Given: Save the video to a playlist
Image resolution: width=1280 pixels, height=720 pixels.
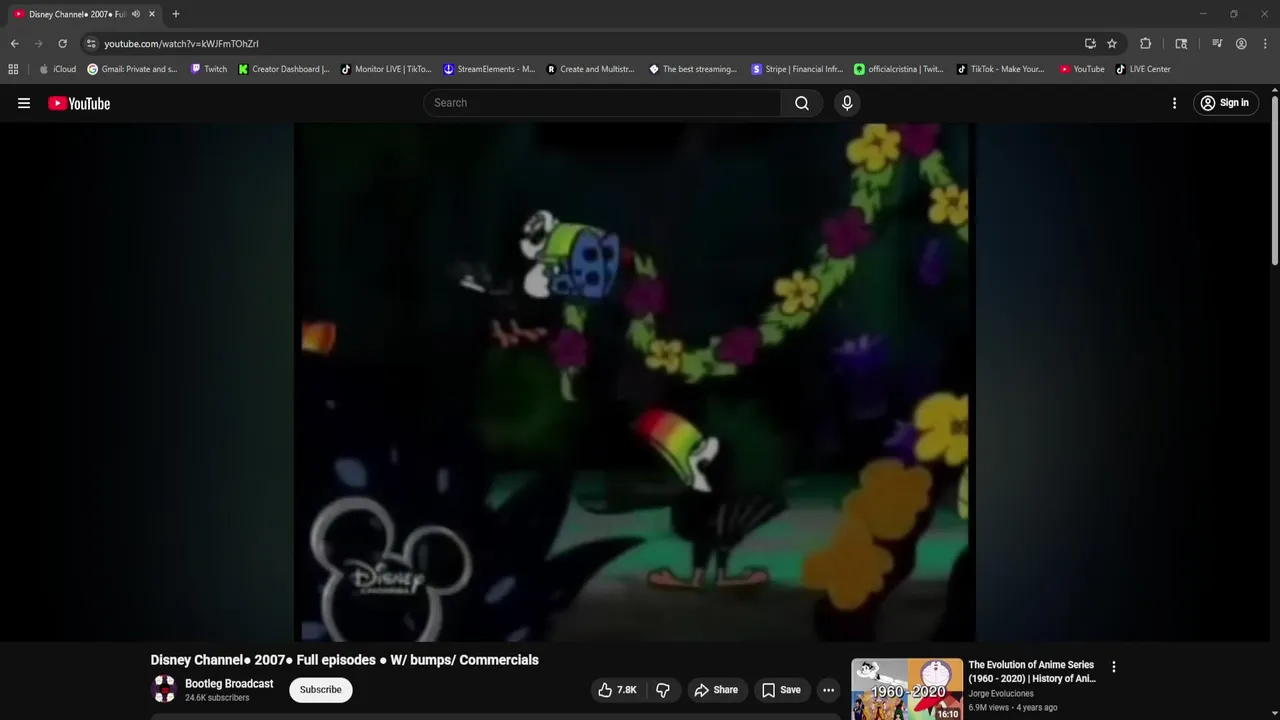Looking at the screenshot, I should [x=781, y=690].
